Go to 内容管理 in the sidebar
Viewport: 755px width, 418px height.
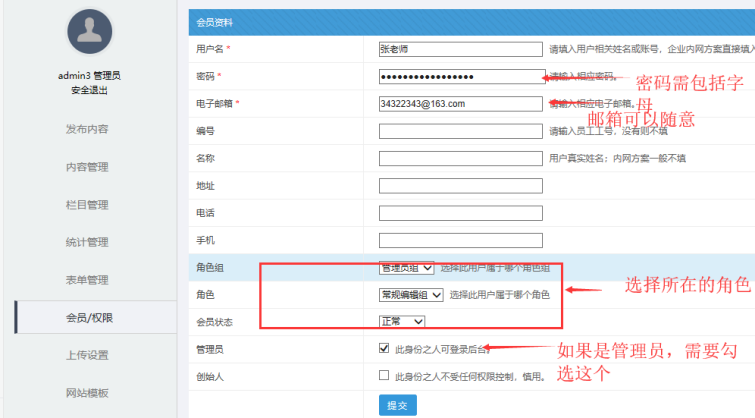(87, 167)
